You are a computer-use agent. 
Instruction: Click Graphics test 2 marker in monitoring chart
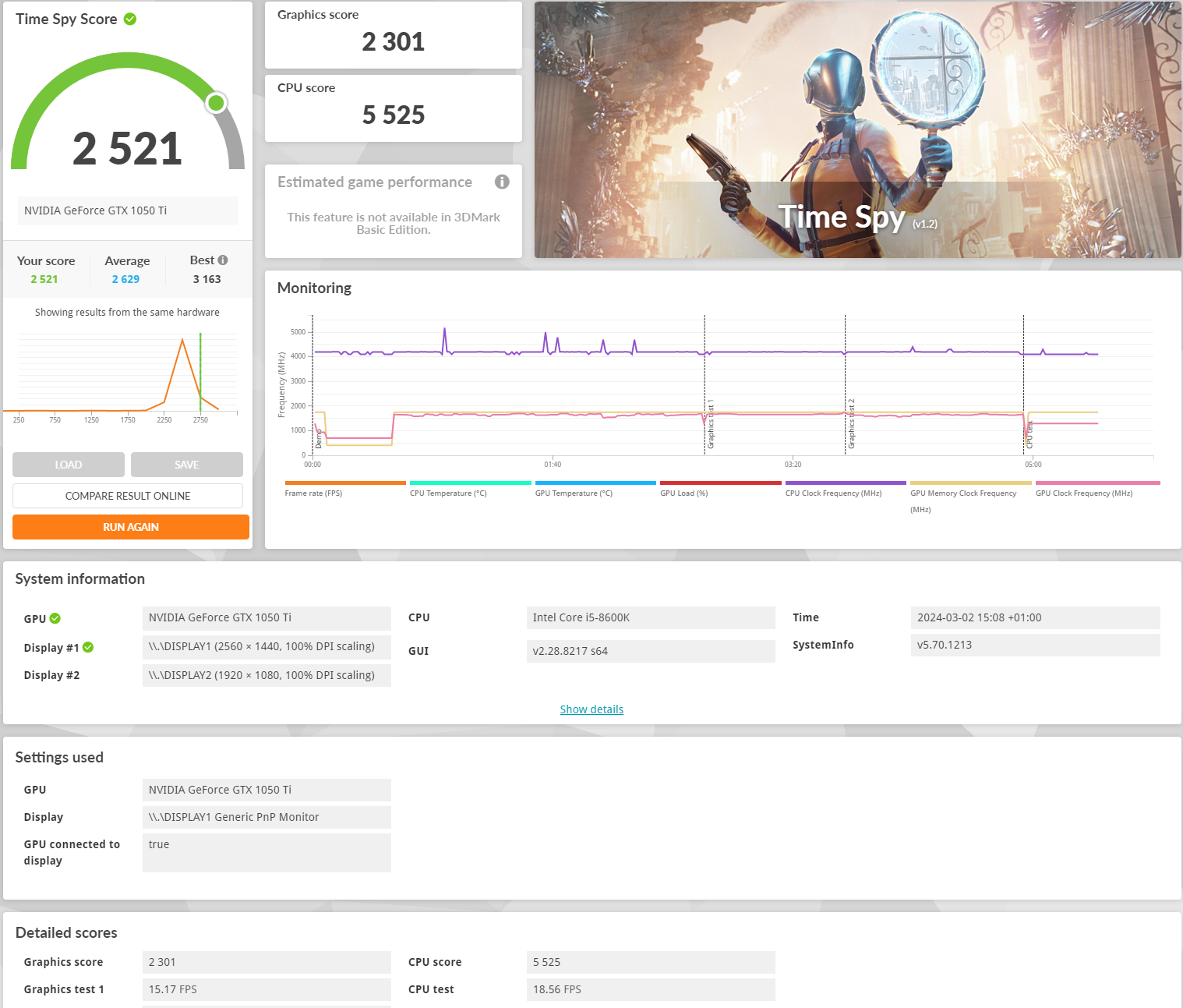pyautogui.click(x=851, y=425)
